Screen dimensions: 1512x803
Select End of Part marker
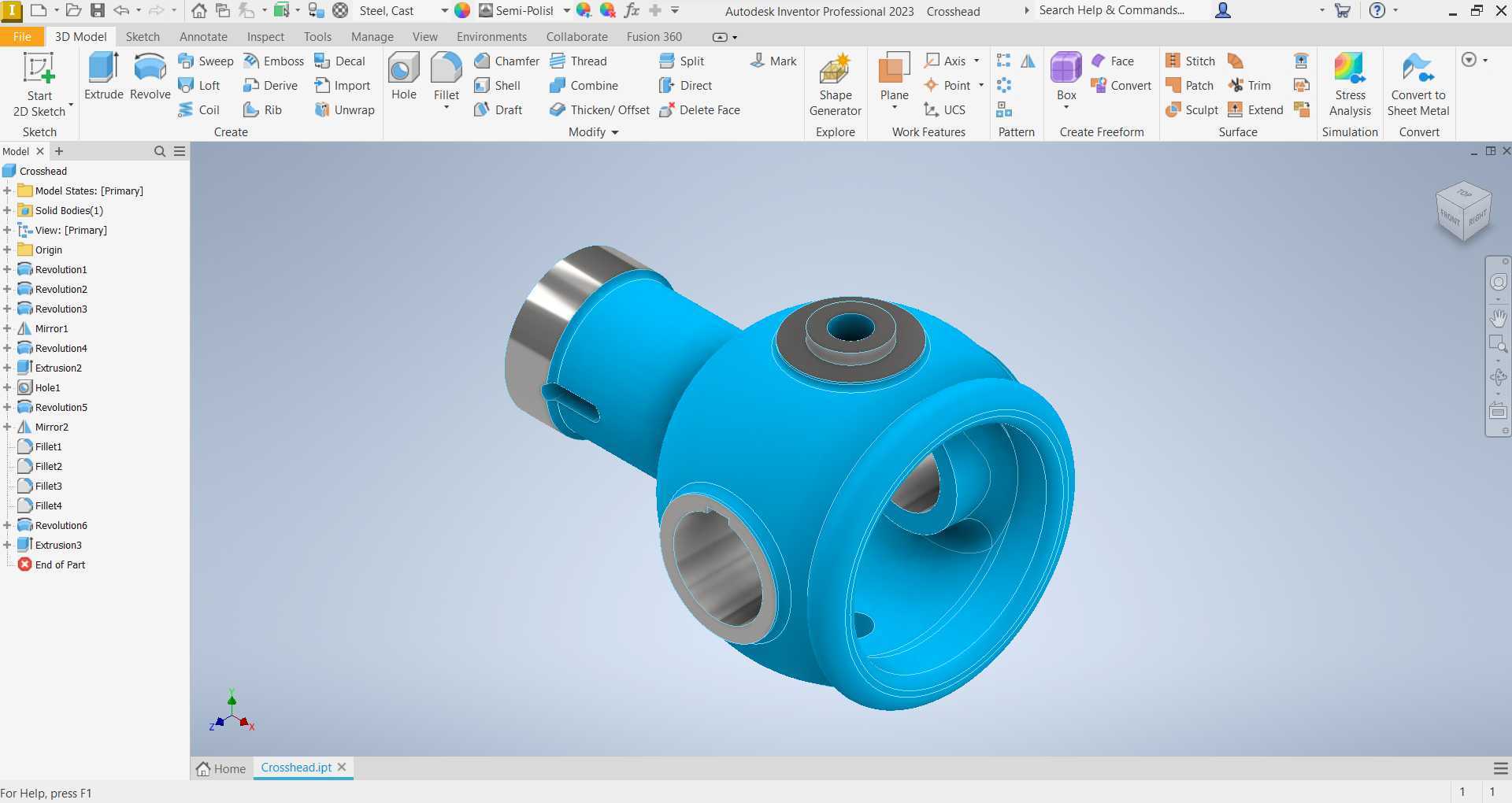tap(60, 564)
